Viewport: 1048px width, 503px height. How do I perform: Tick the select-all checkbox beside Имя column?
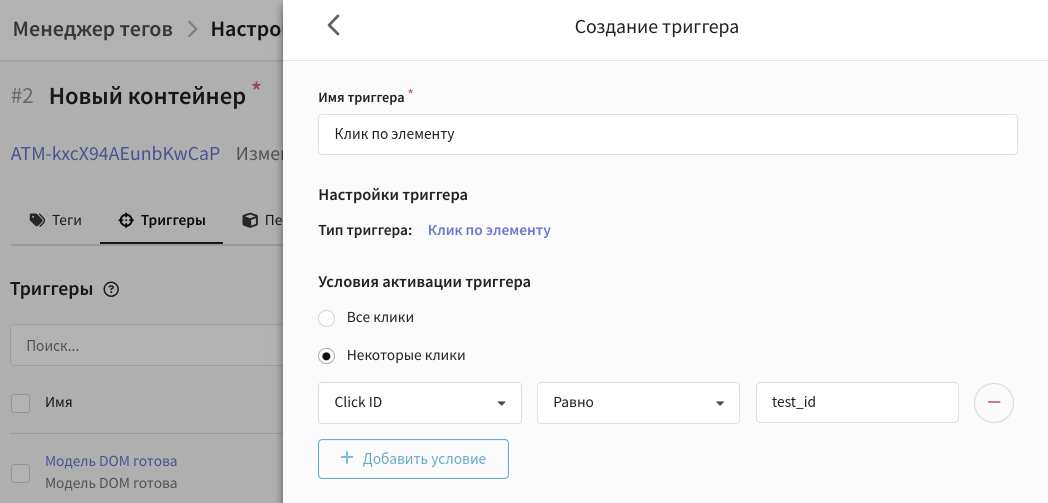(20, 403)
